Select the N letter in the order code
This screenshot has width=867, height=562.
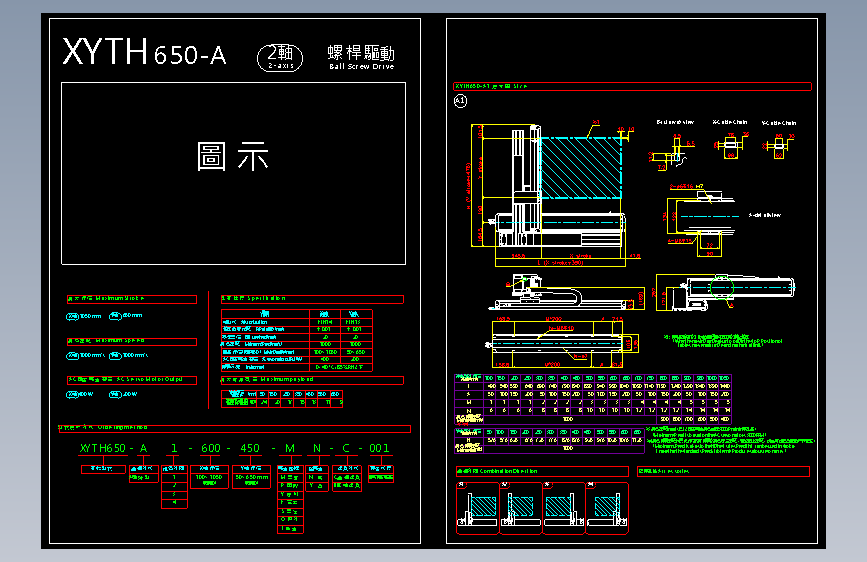coord(317,448)
